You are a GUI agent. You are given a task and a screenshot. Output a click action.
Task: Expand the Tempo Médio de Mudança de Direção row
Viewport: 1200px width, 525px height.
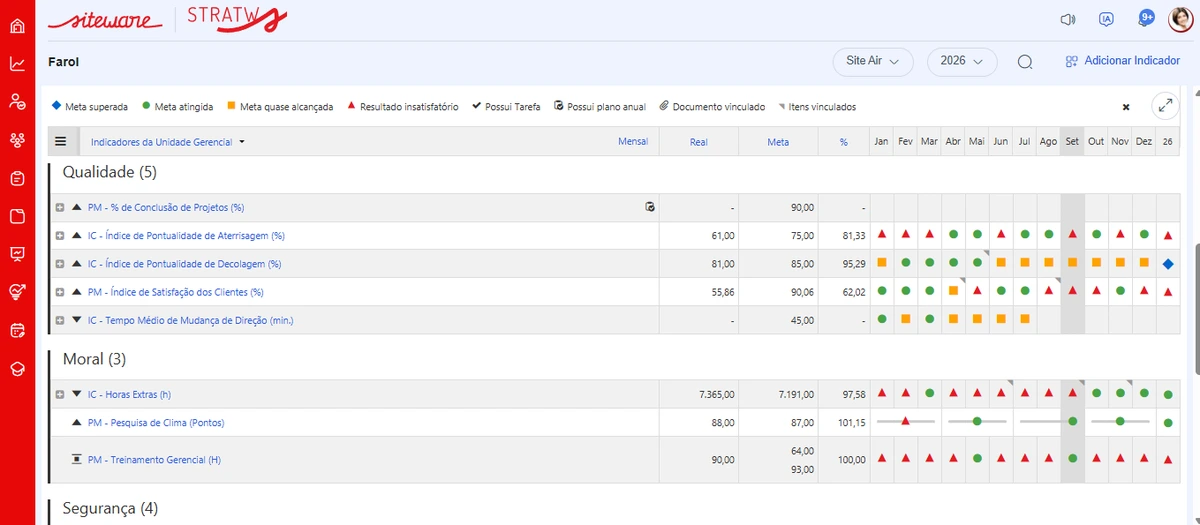click(x=60, y=320)
